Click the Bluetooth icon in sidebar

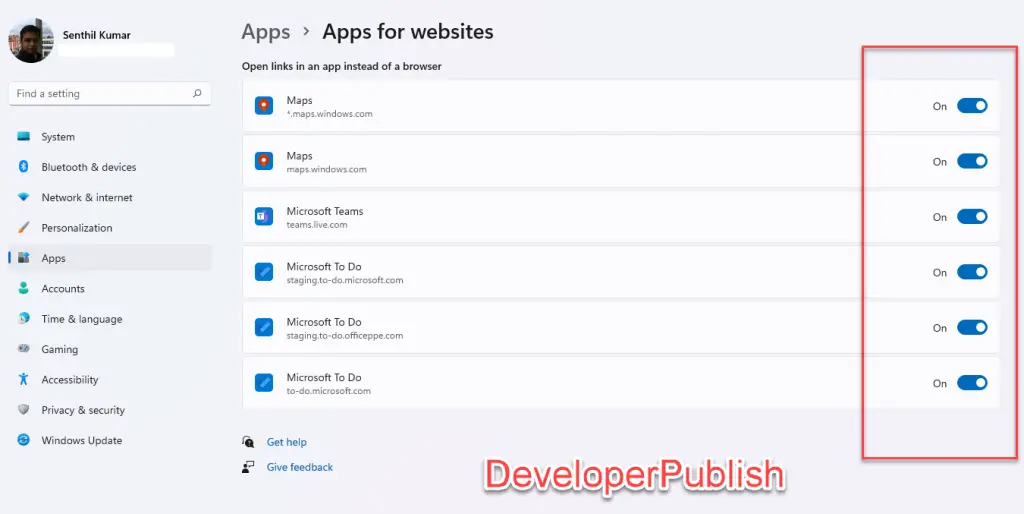(x=24, y=167)
